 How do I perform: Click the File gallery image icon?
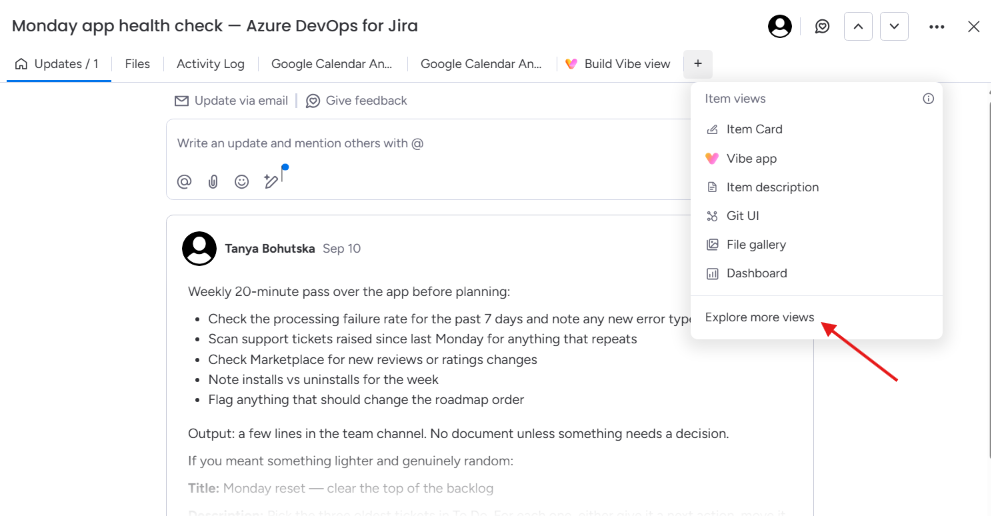(x=712, y=245)
